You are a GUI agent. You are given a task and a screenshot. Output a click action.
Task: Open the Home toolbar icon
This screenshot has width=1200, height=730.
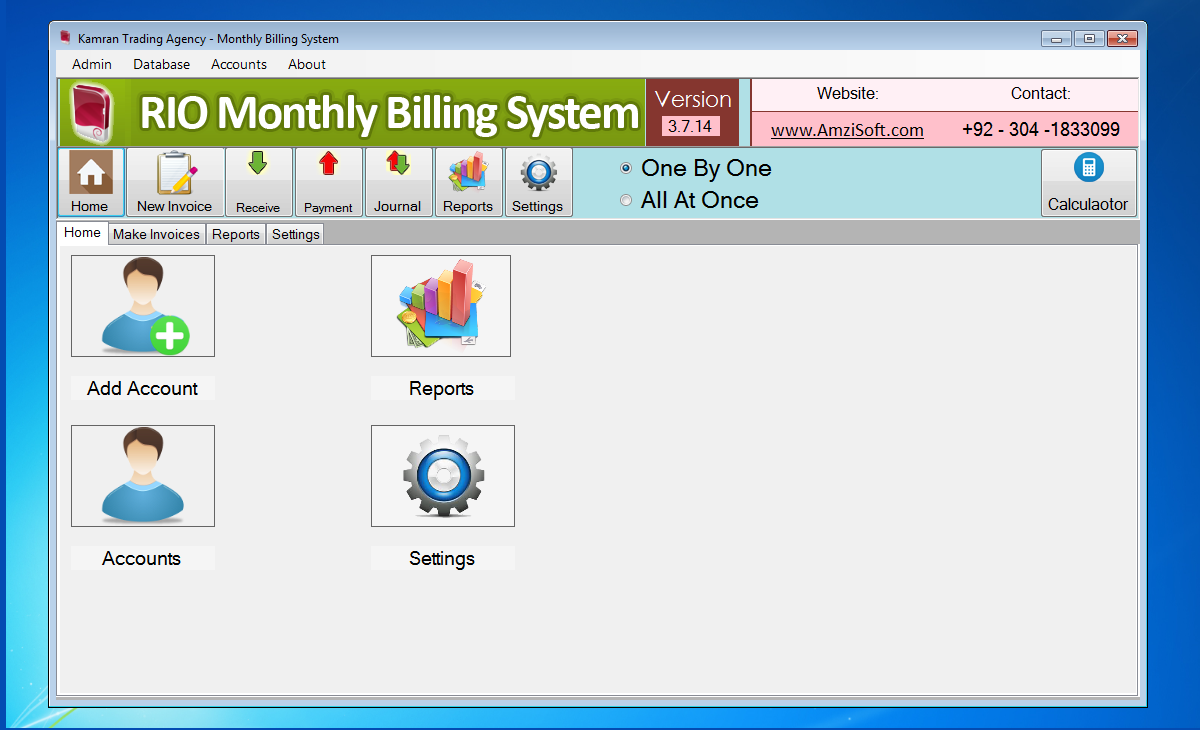point(90,181)
